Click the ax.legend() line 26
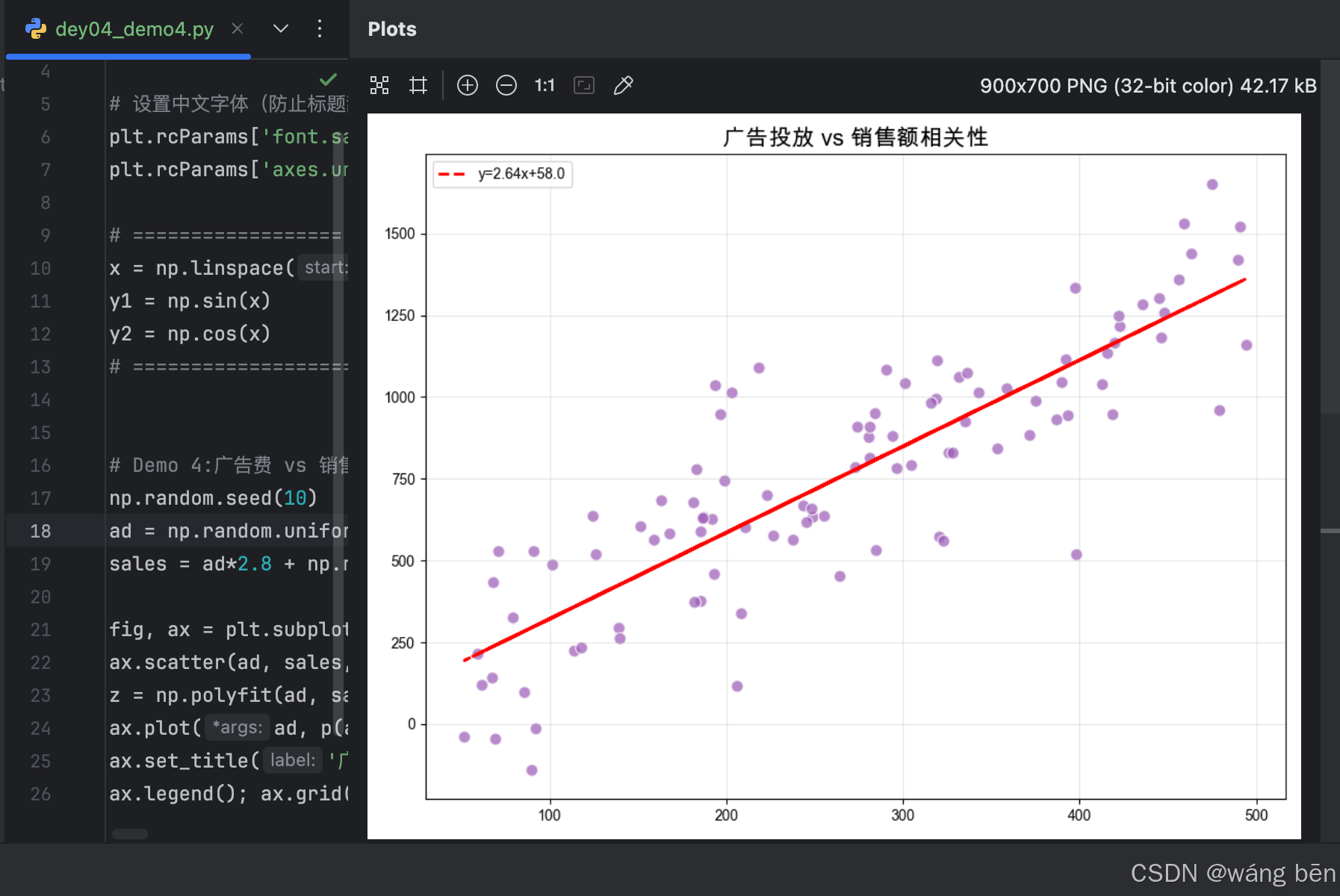 (x=229, y=794)
